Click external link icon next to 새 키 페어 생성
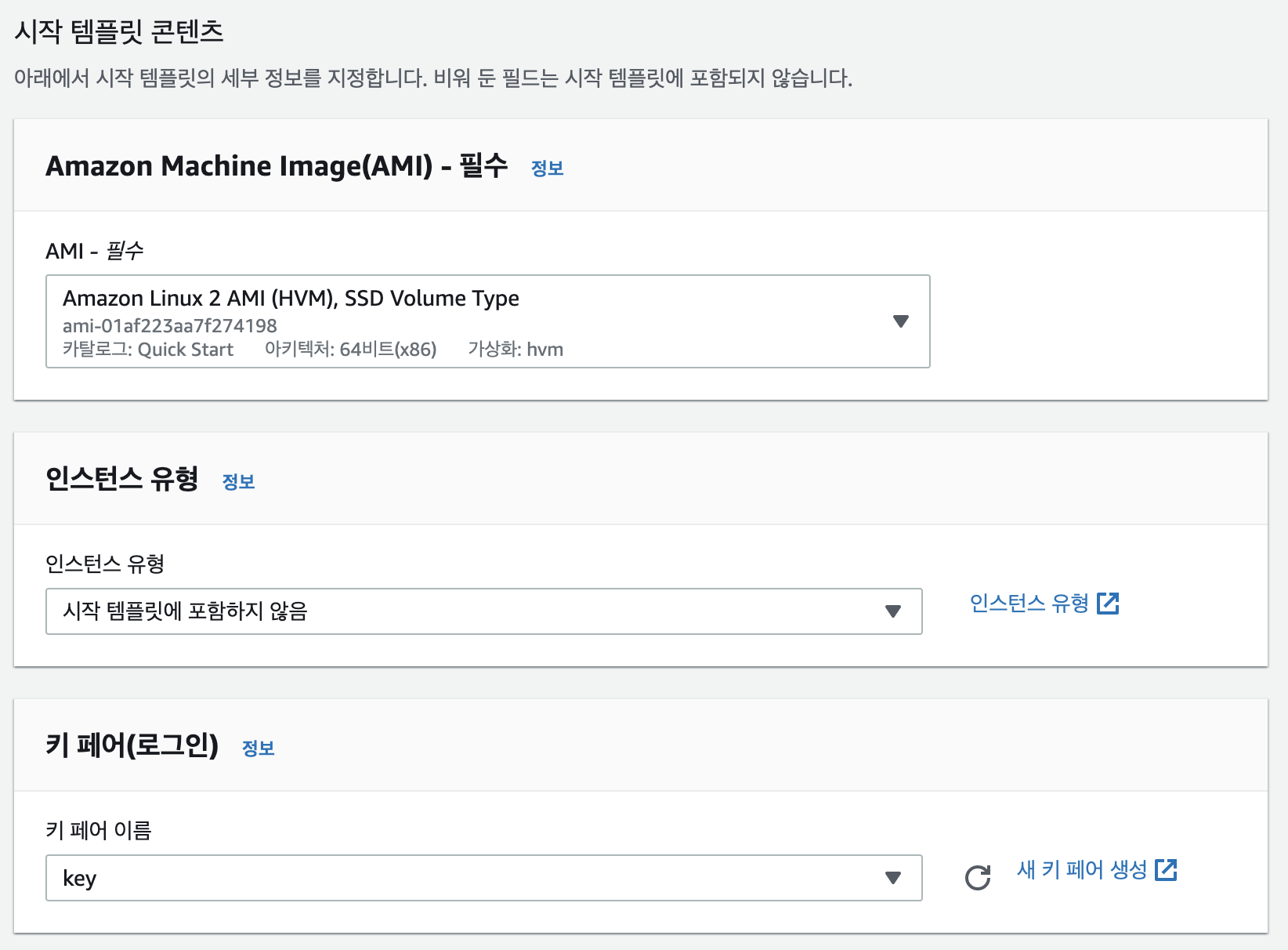1288x950 pixels. point(1166,869)
